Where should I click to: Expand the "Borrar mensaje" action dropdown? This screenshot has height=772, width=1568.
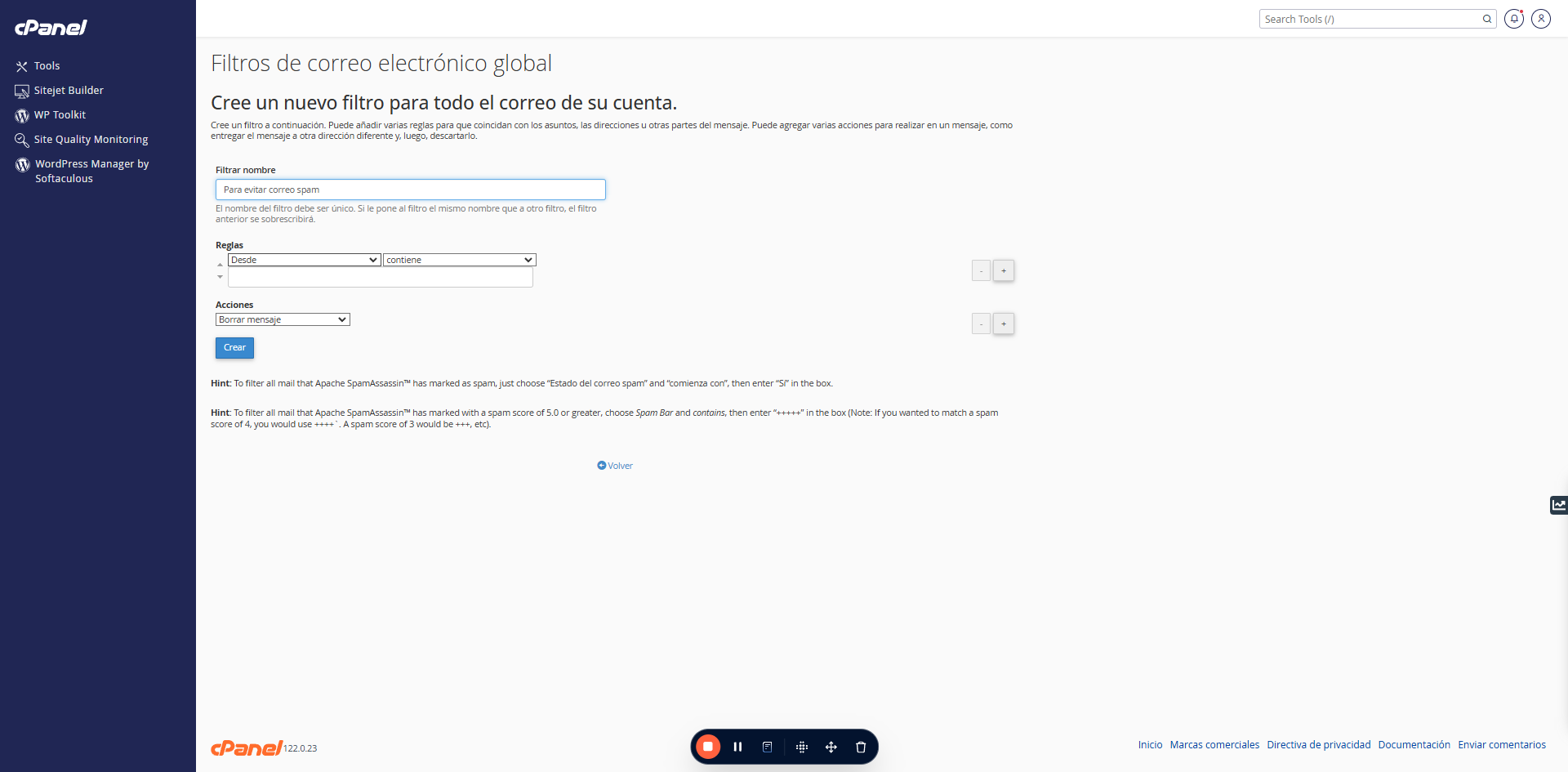tap(283, 319)
